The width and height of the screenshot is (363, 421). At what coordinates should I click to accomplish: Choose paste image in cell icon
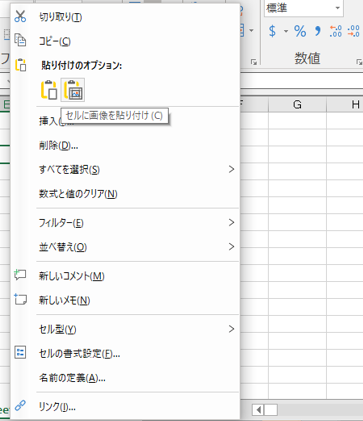73,90
